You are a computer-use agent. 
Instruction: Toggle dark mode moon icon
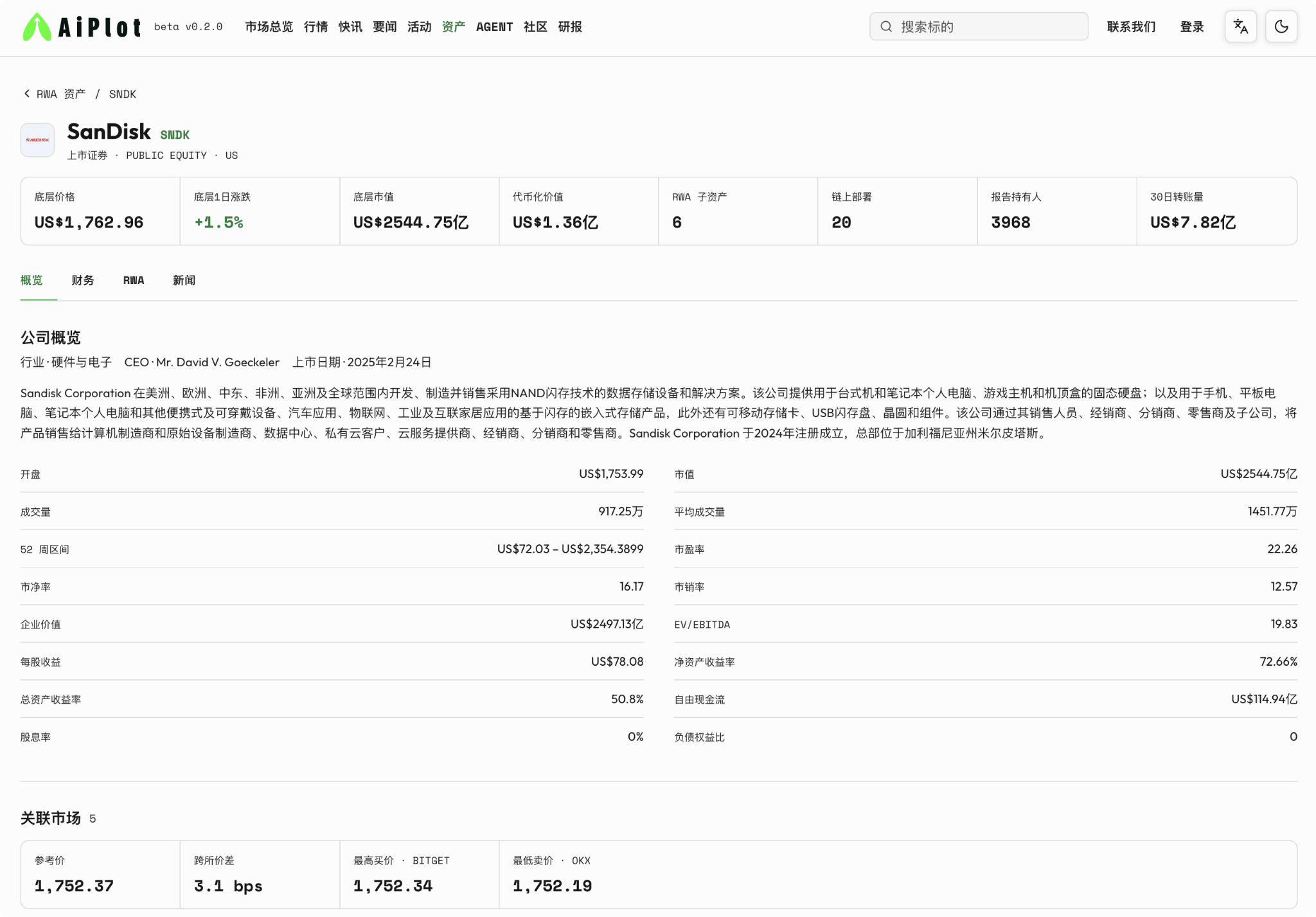(1281, 27)
